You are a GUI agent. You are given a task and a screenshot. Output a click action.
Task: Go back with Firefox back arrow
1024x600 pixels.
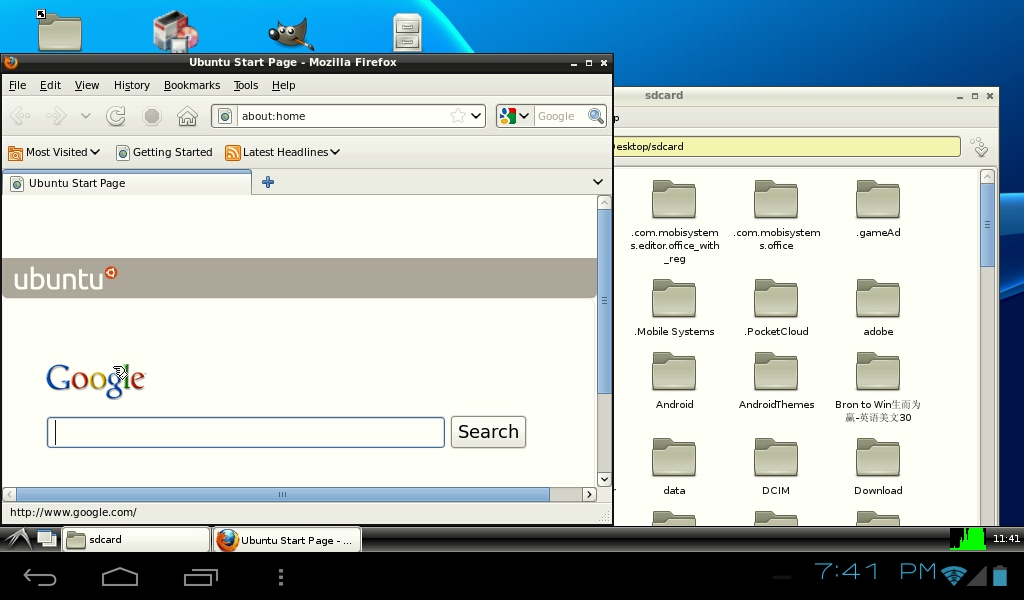pos(20,116)
